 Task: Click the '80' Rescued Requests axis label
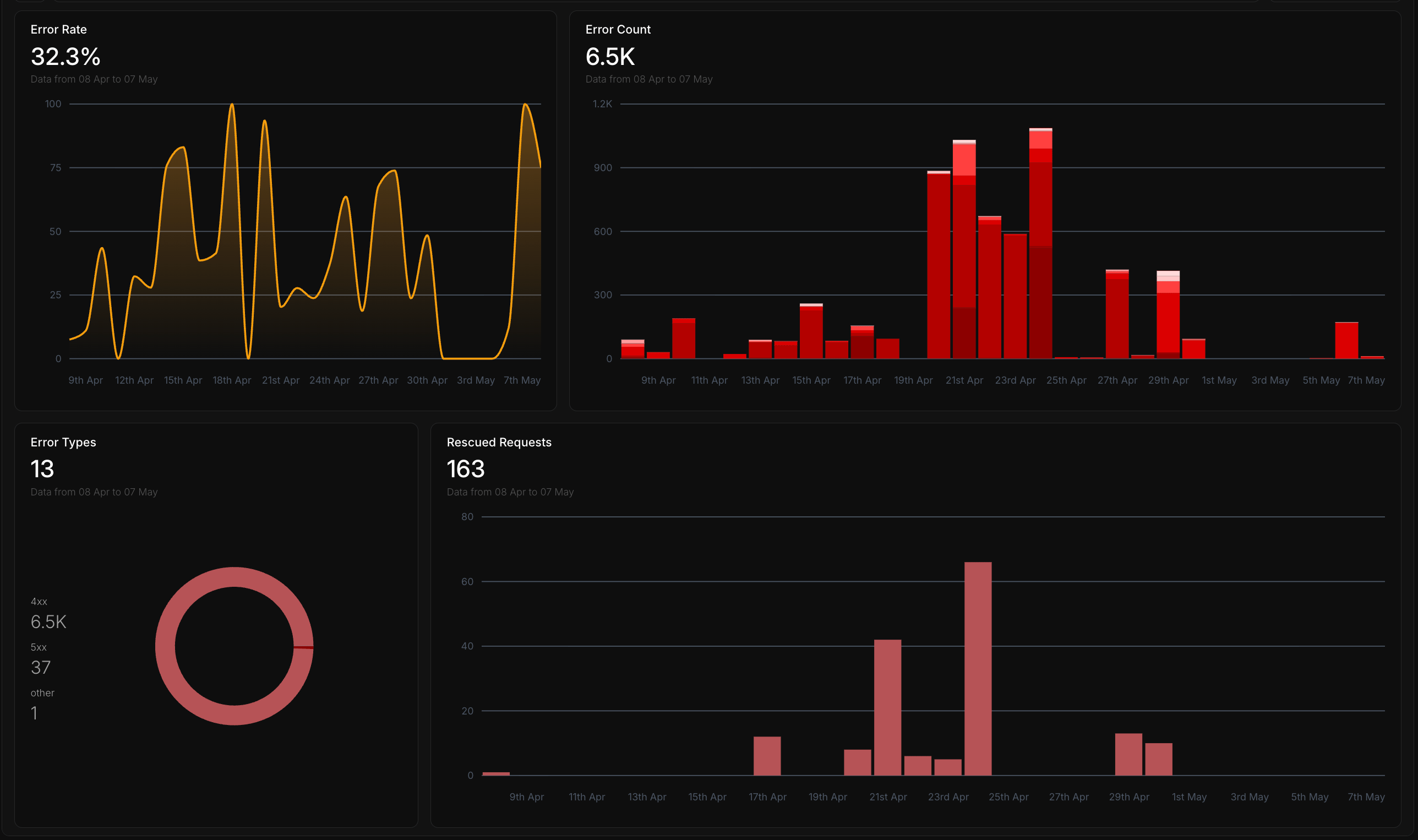coord(467,517)
